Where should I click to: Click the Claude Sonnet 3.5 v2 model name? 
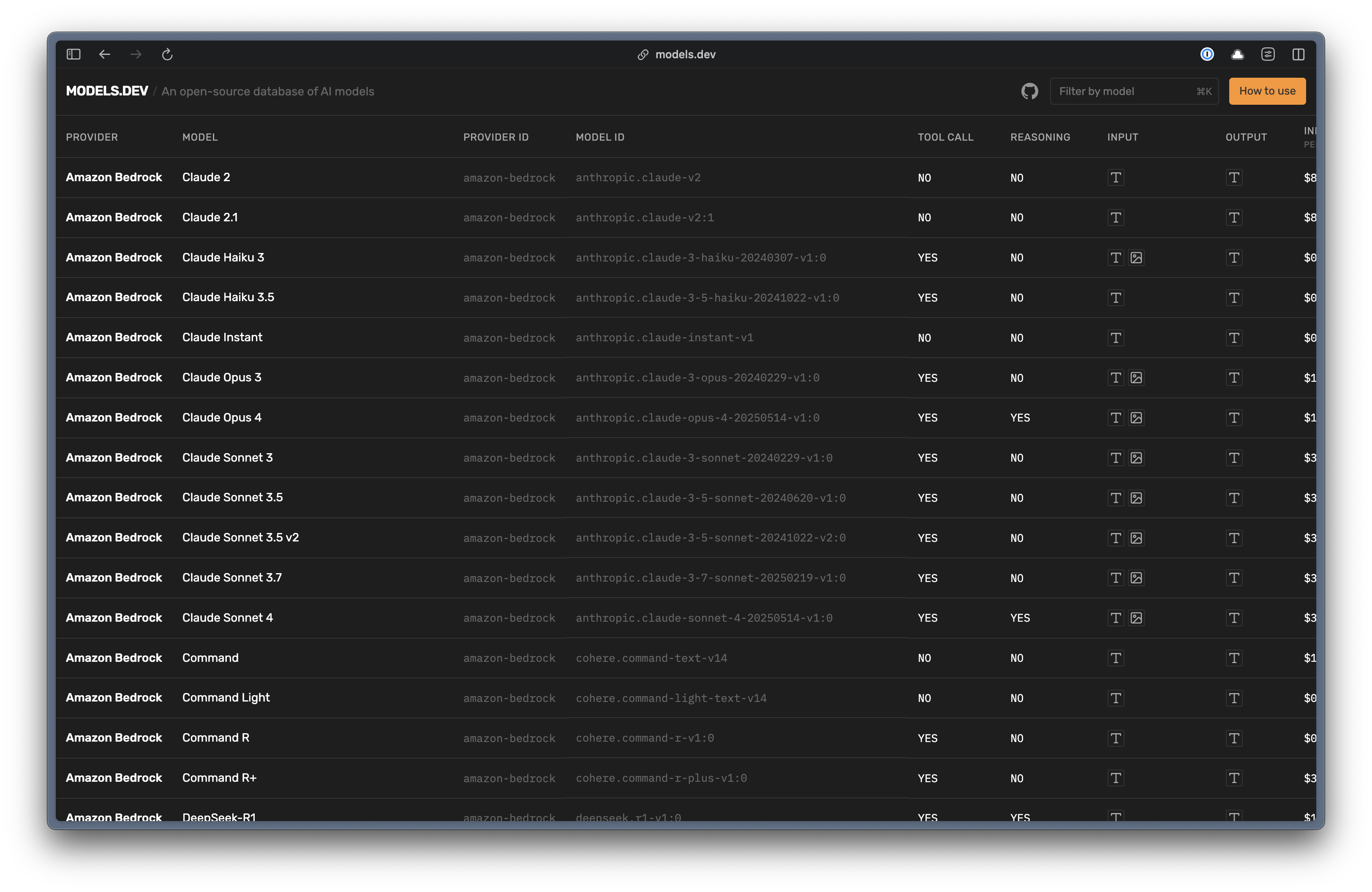tap(240, 538)
